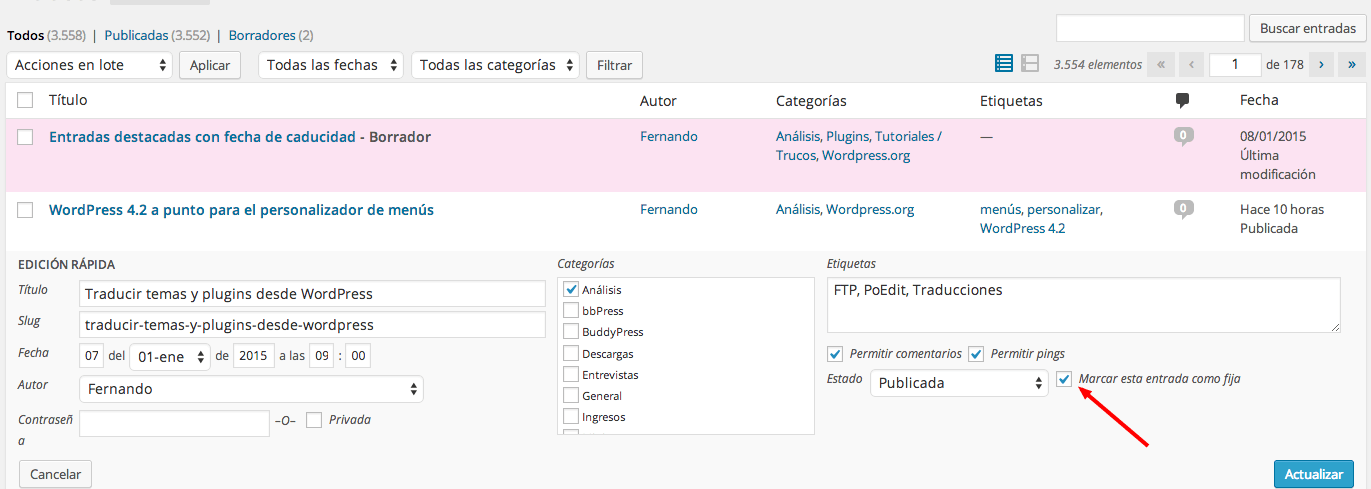Switch to list view mode icon

point(1004,64)
